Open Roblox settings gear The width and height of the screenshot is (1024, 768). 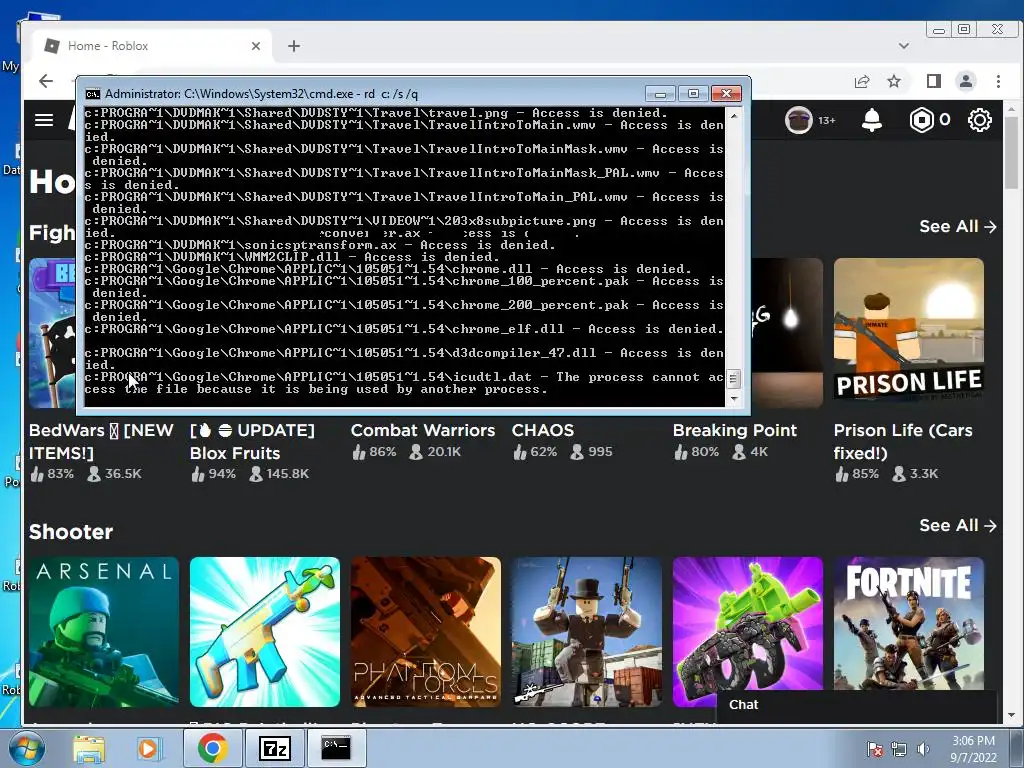[980, 120]
